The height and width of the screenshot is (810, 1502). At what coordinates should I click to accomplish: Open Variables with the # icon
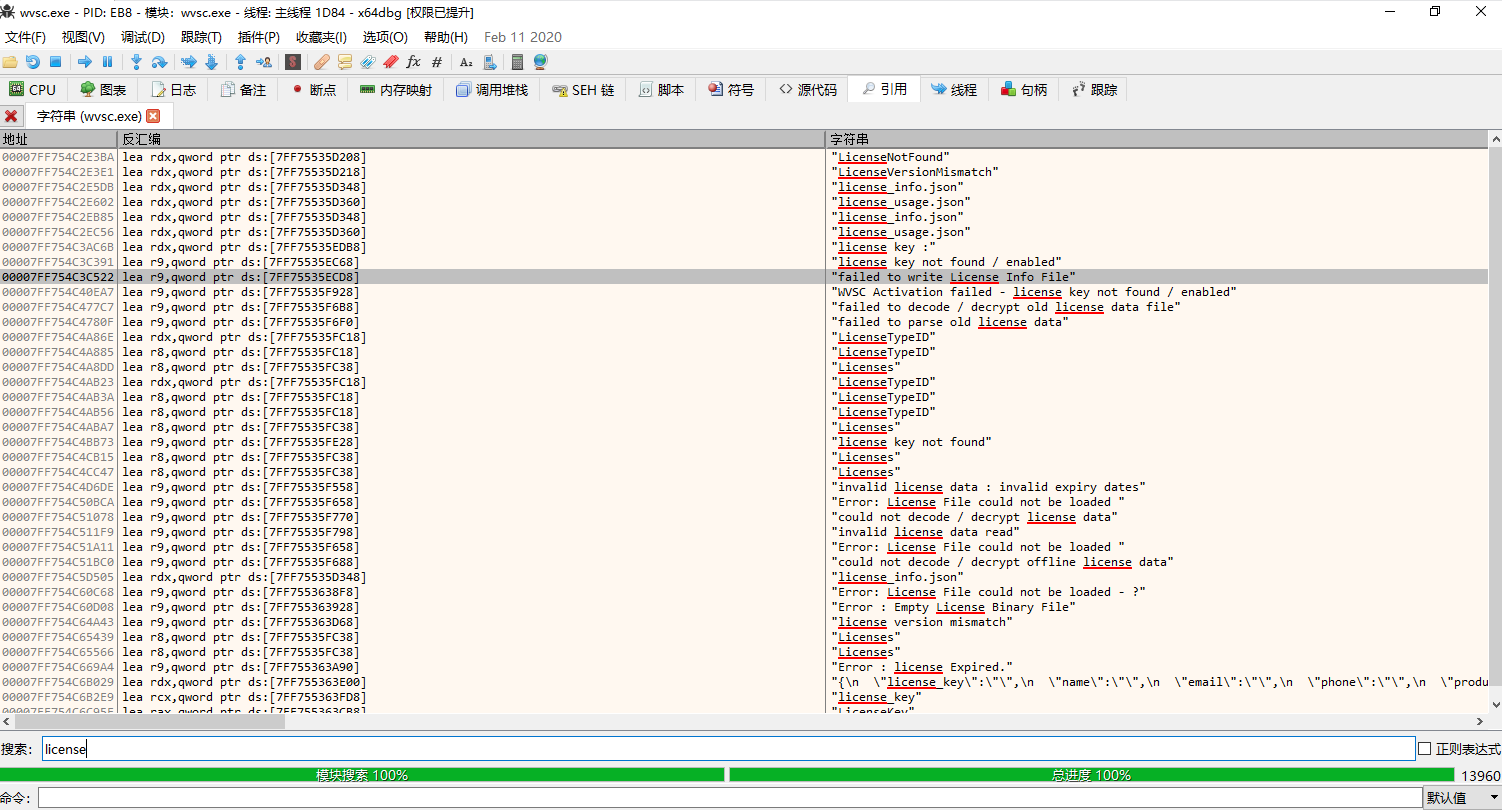[x=436, y=62]
